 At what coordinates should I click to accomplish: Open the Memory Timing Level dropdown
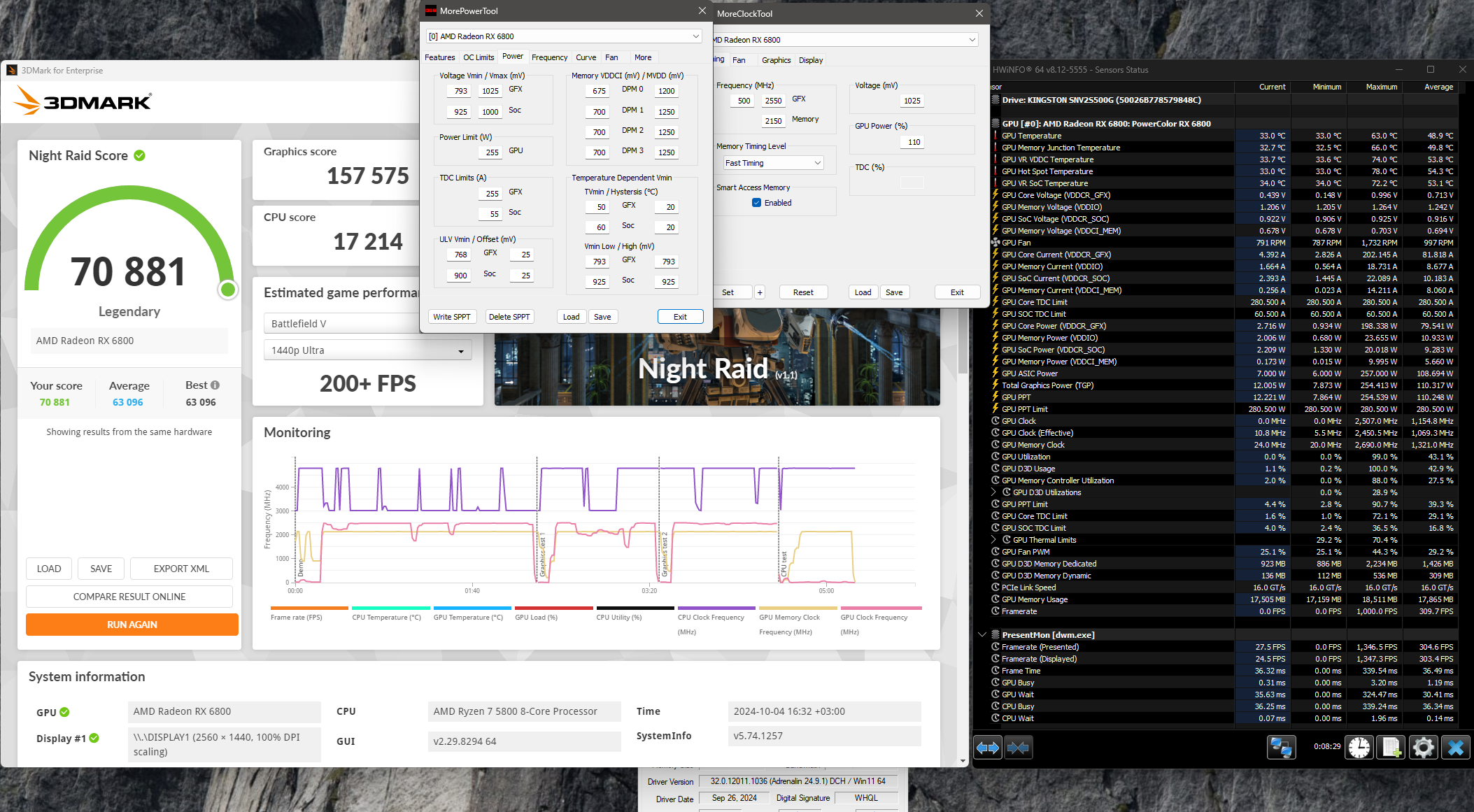[773, 163]
